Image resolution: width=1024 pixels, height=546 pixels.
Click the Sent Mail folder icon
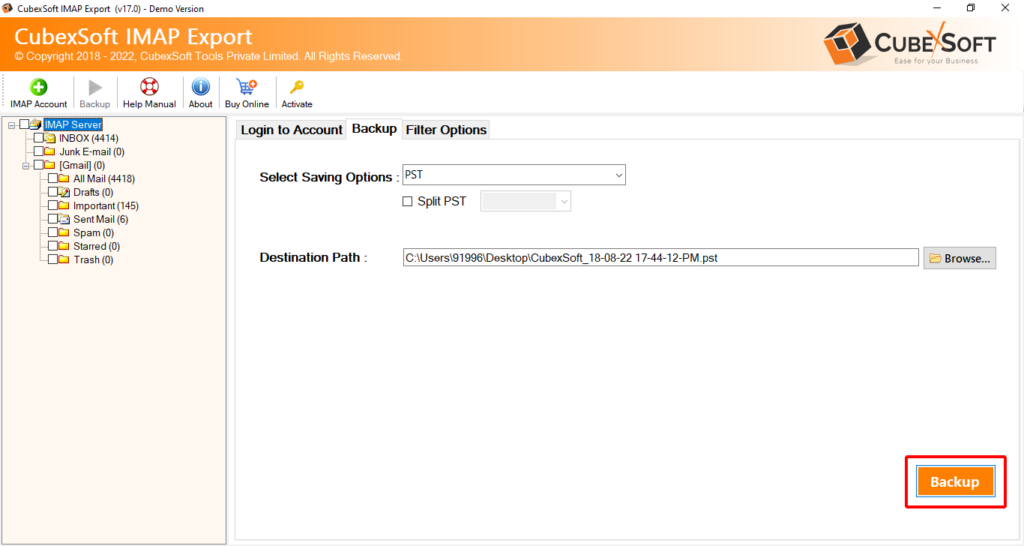(64, 219)
